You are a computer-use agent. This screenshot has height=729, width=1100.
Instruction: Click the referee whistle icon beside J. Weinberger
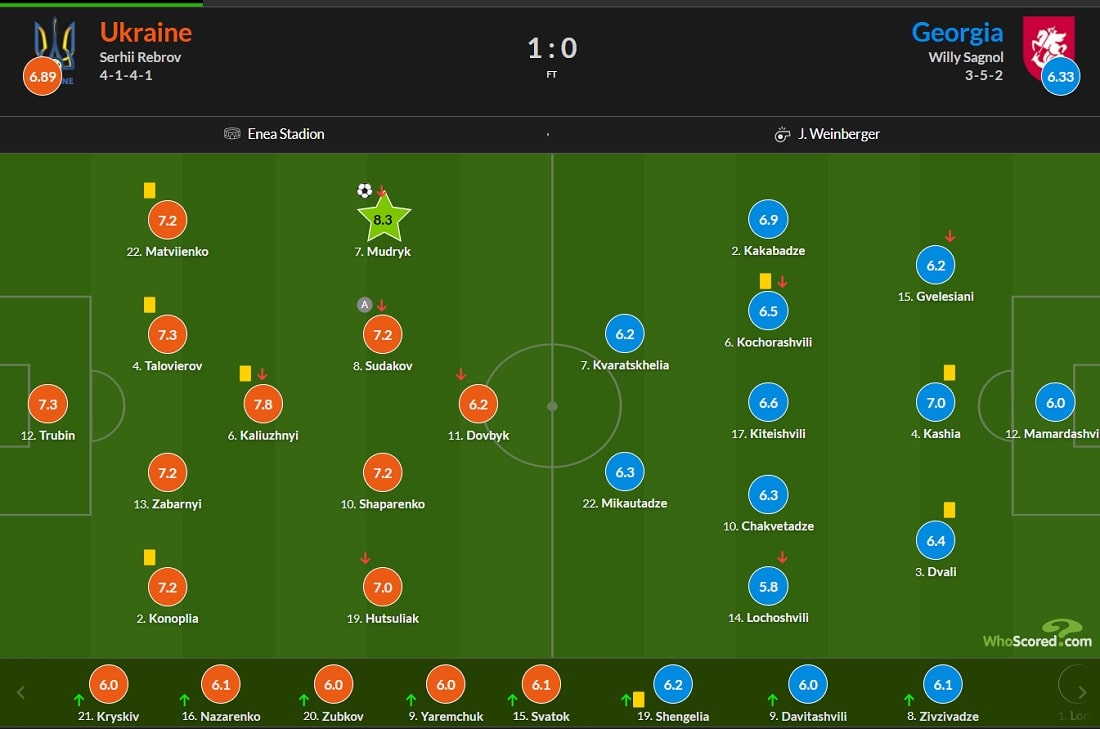click(x=782, y=134)
